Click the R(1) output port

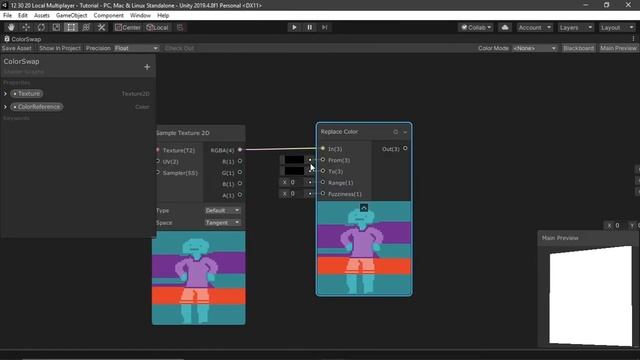click(240, 161)
